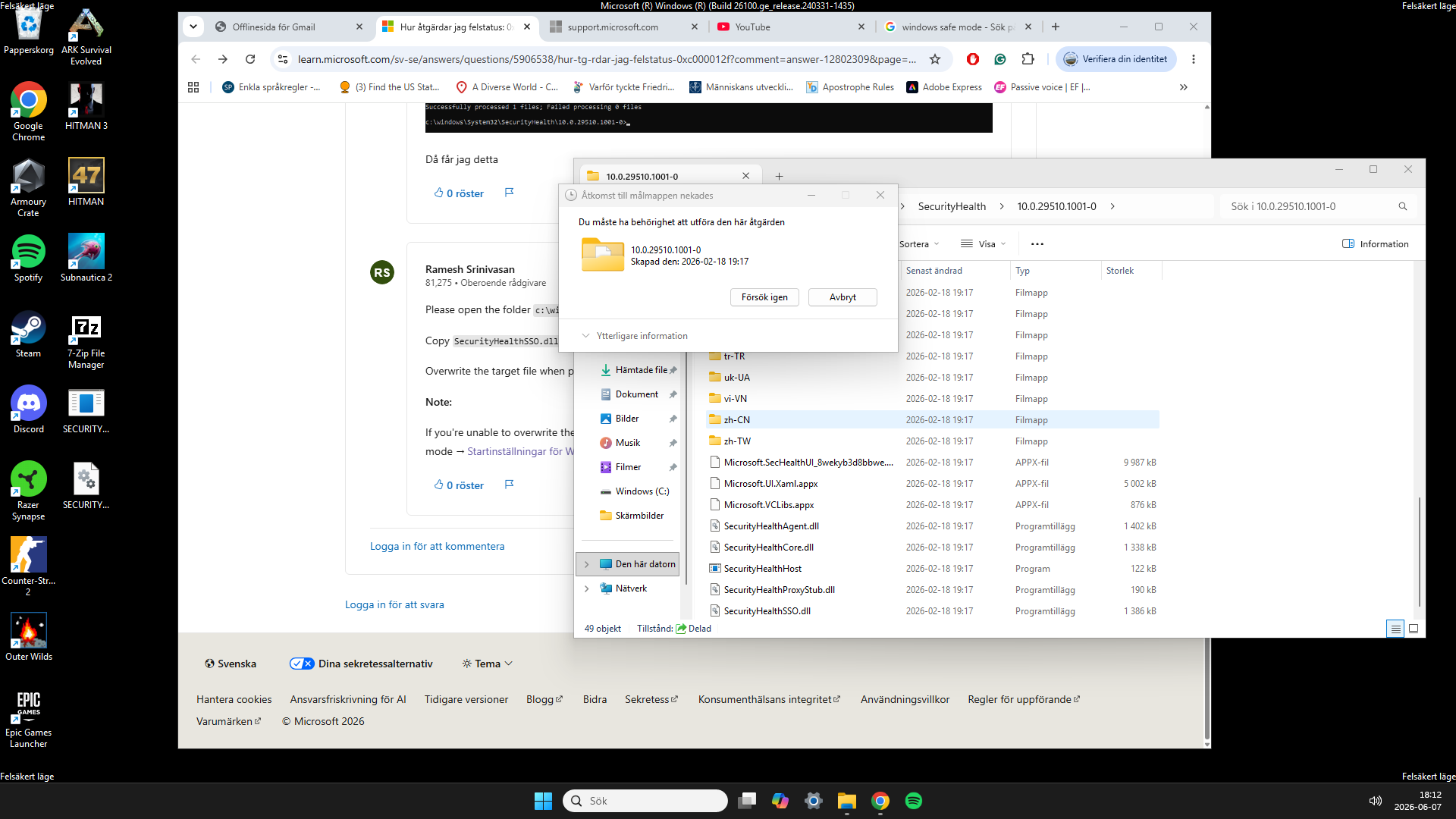Click Explorer file list vertical scrollbar
Screen dimensions: 1456x819
(1419, 551)
